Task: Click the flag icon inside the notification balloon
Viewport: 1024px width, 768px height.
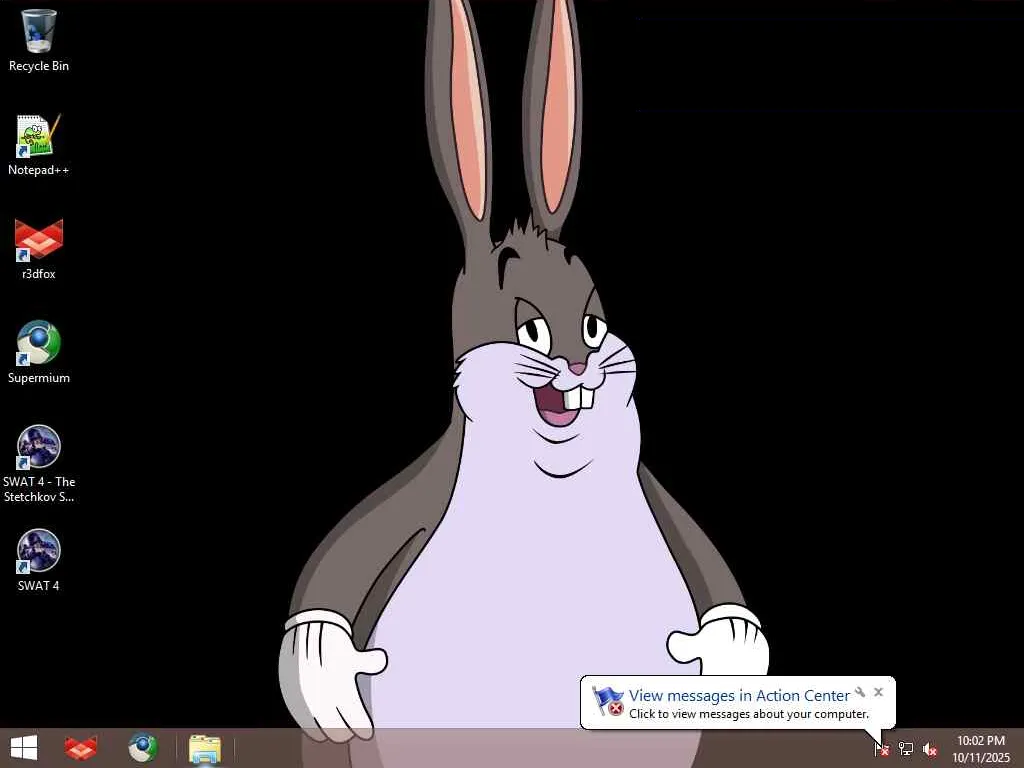Action: pyautogui.click(x=608, y=701)
